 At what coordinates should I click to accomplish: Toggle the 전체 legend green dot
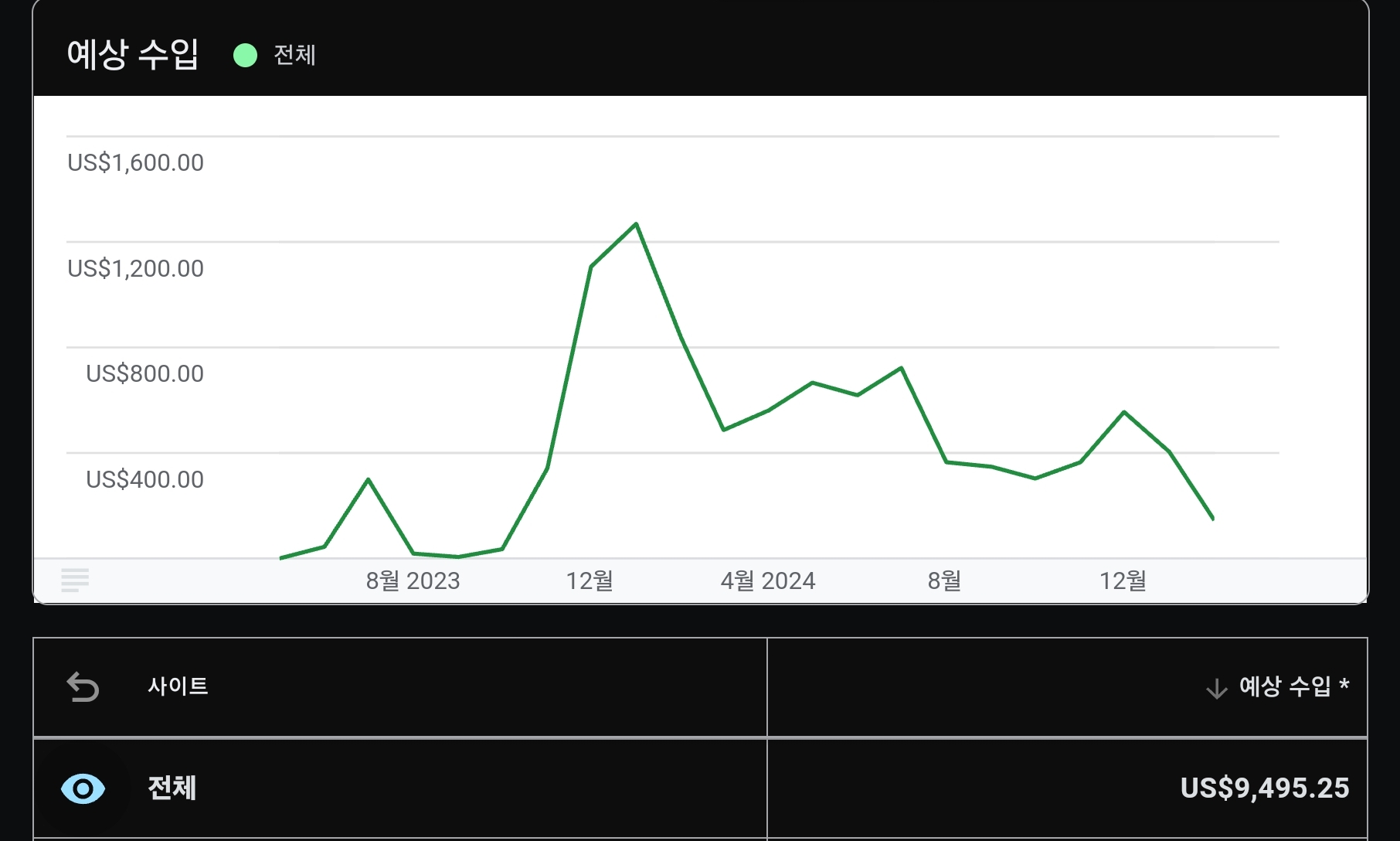[x=245, y=55]
